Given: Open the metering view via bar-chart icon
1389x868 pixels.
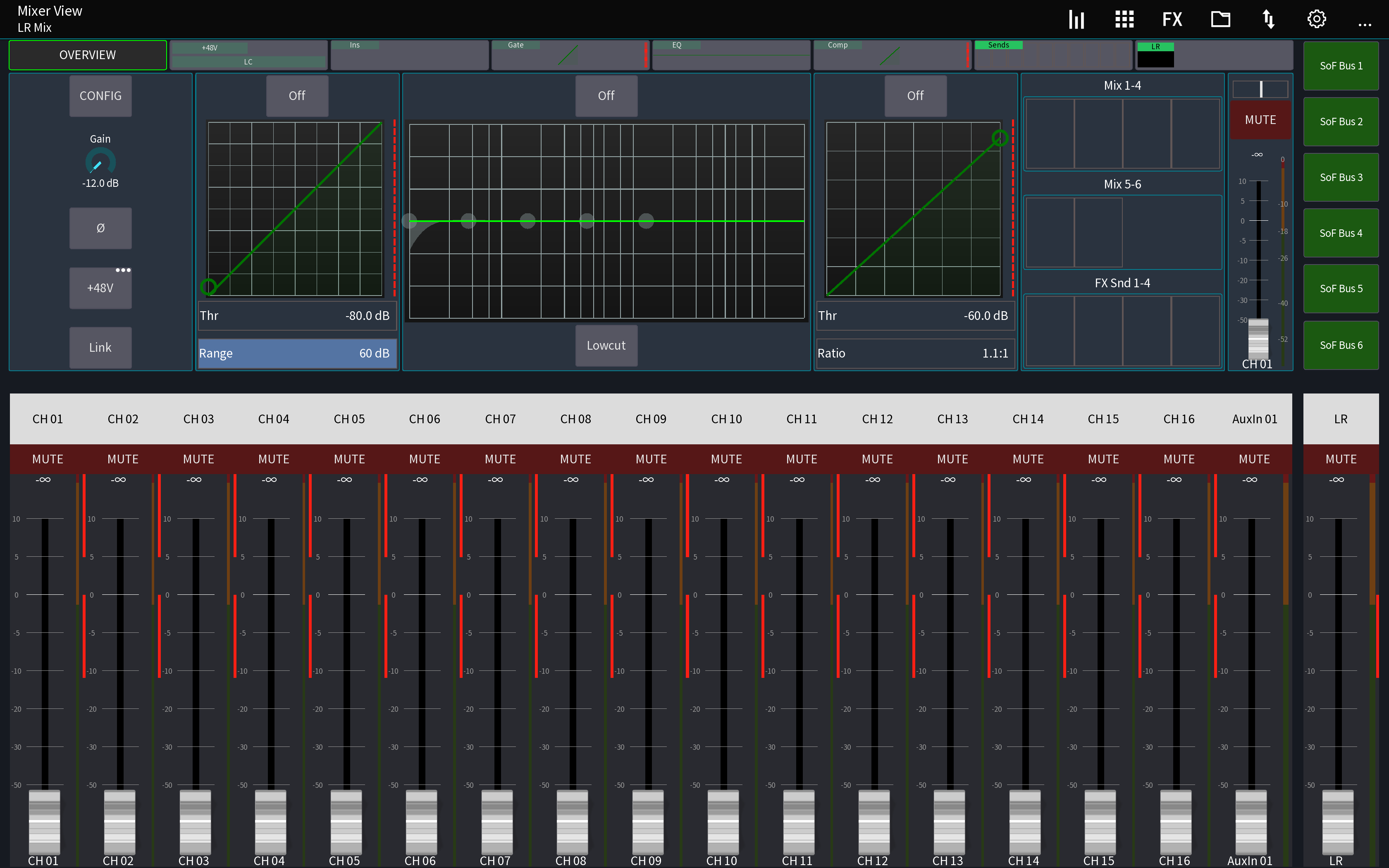Looking at the screenshot, I should tap(1076, 19).
